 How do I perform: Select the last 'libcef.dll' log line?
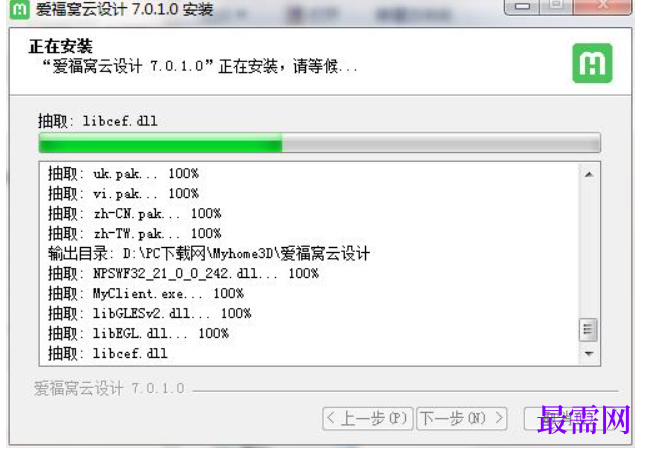click(x=108, y=354)
